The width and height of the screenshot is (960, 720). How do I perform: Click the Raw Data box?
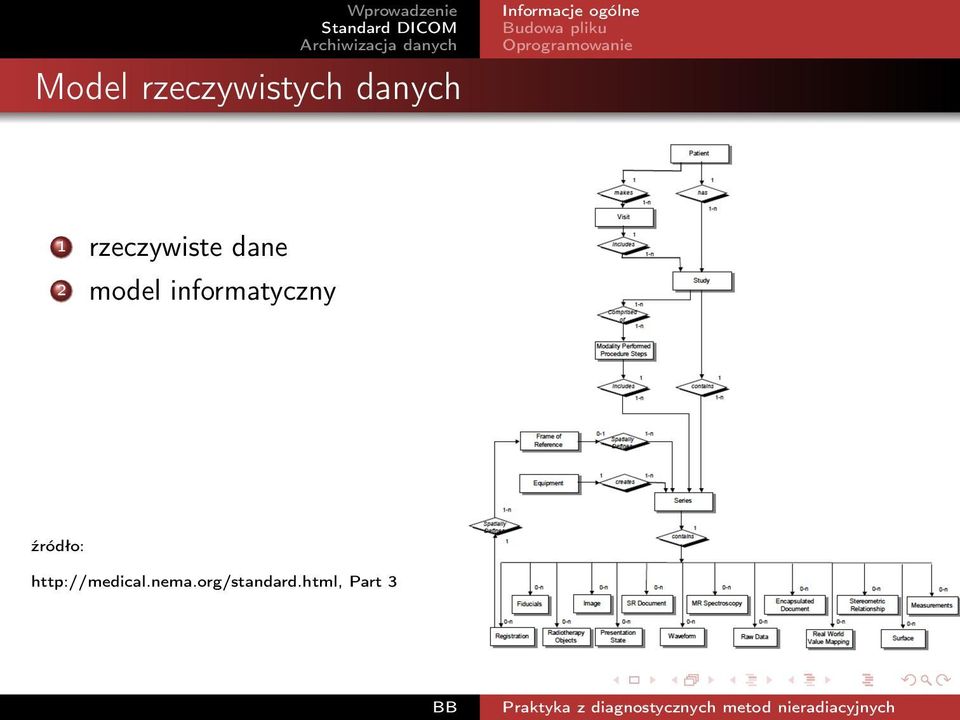[755, 637]
